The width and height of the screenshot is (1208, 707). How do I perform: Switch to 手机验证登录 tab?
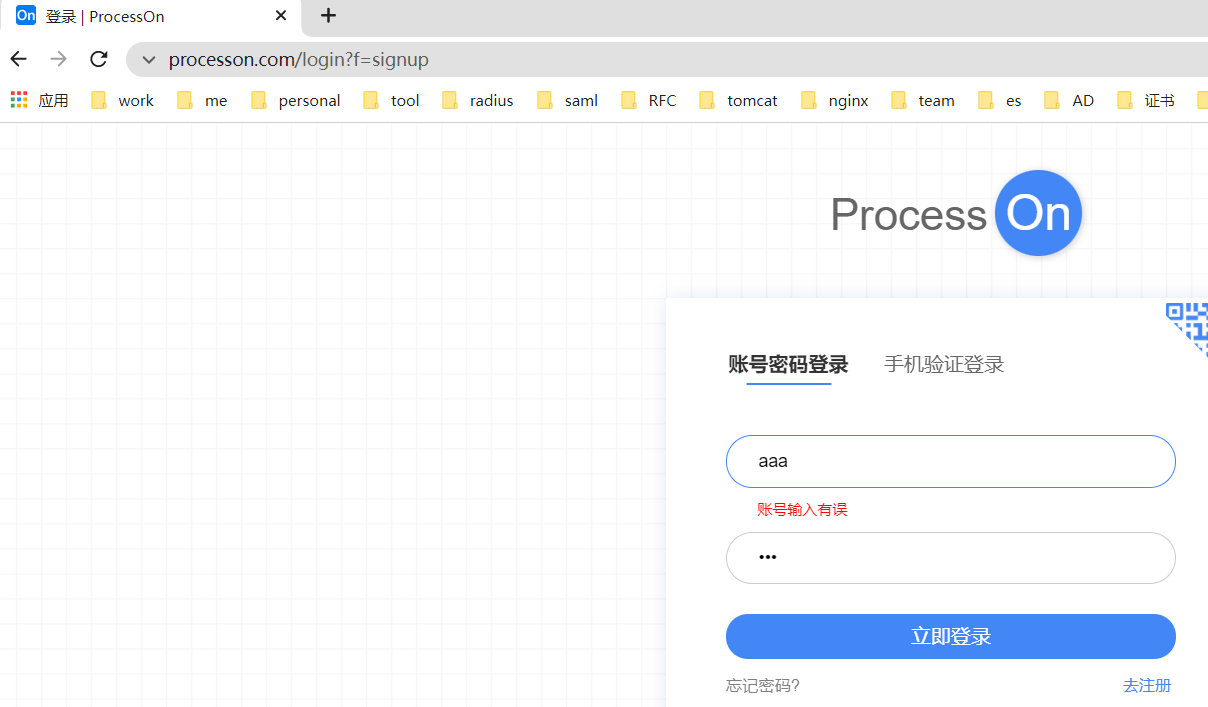tap(943, 364)
